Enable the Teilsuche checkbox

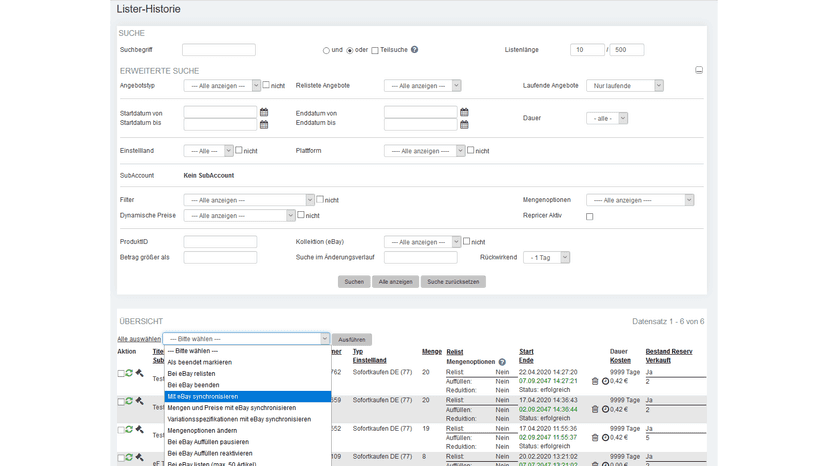pyautogui.click(x=375, y=51)
